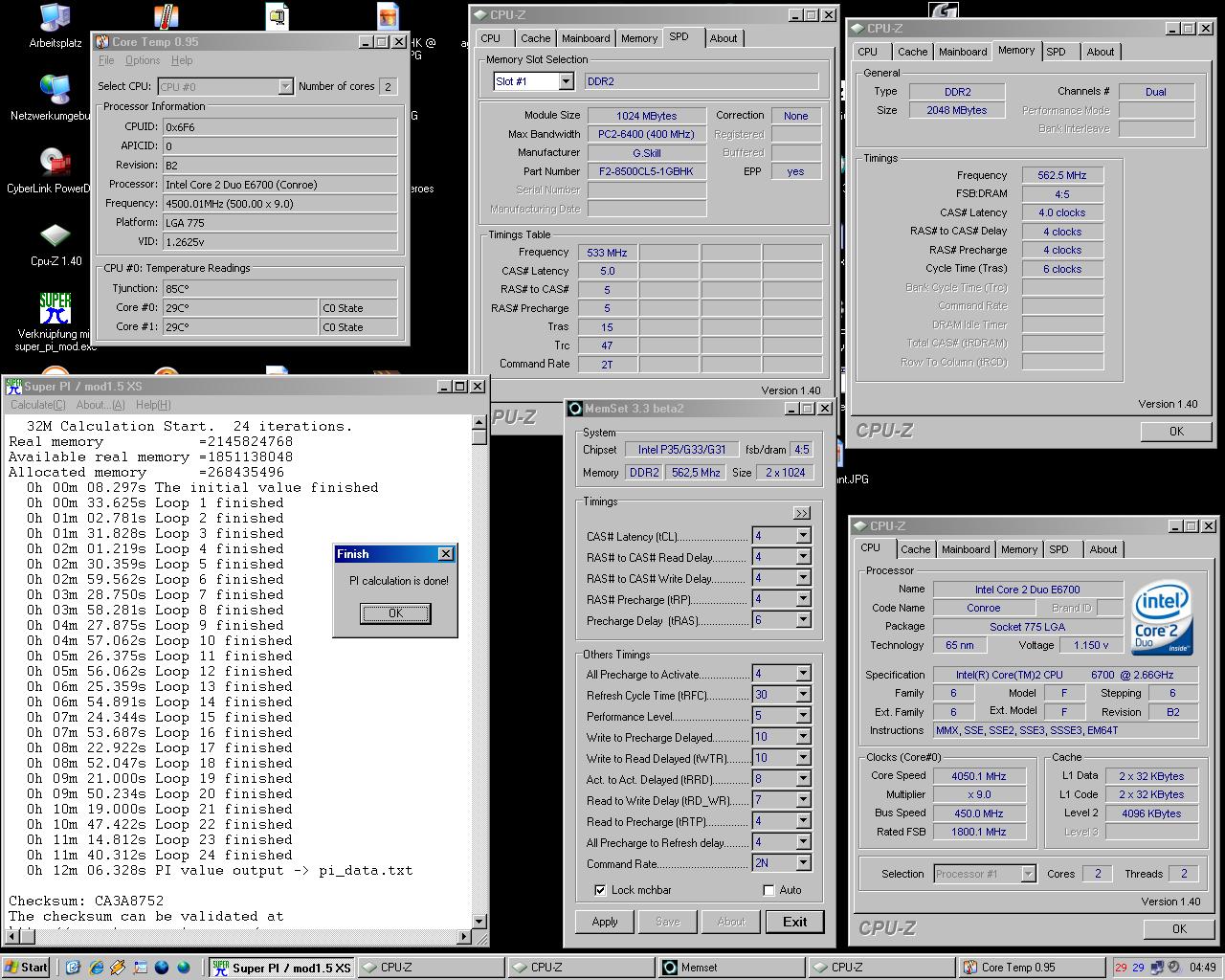This screenshot has height=980, width=1225.
Task: Expand RAS# to CAS# Read Delay dropdown
Action: point(803,557)
